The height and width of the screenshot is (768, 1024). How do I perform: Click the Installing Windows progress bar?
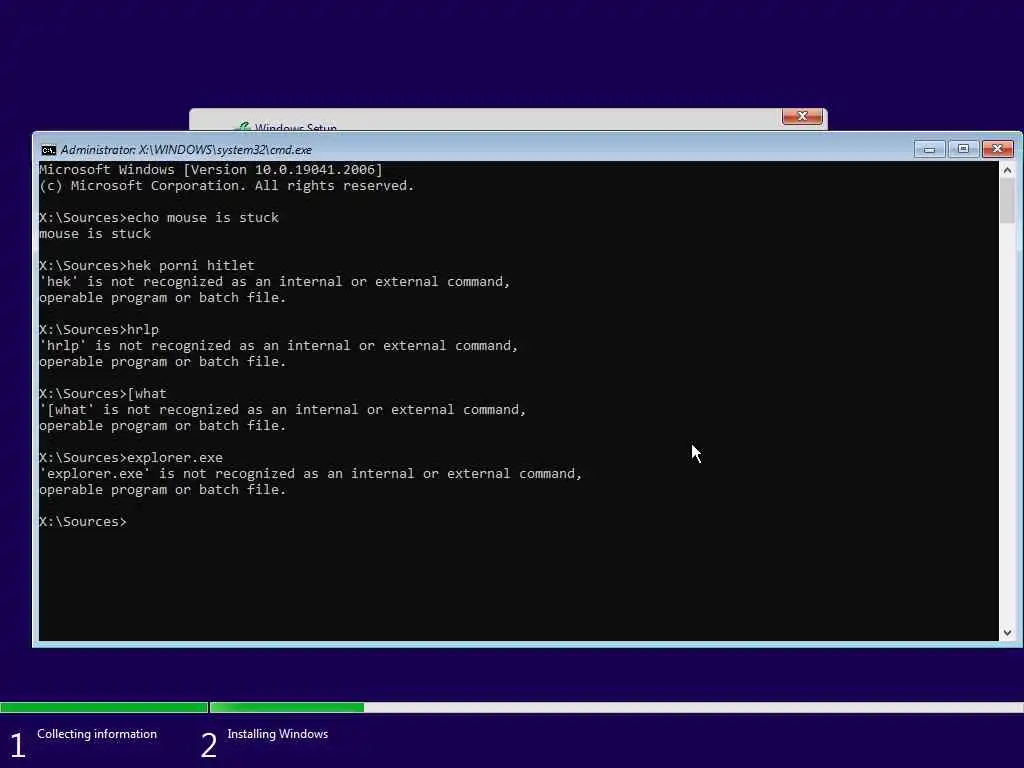(x=616, y=707)
